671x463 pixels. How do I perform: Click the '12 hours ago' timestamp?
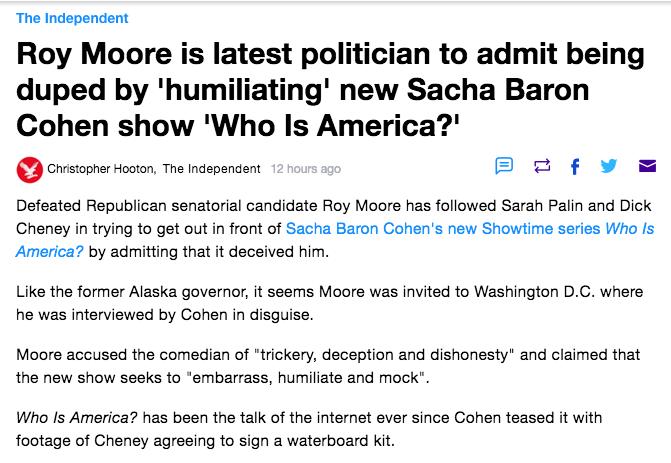(306, 169)
